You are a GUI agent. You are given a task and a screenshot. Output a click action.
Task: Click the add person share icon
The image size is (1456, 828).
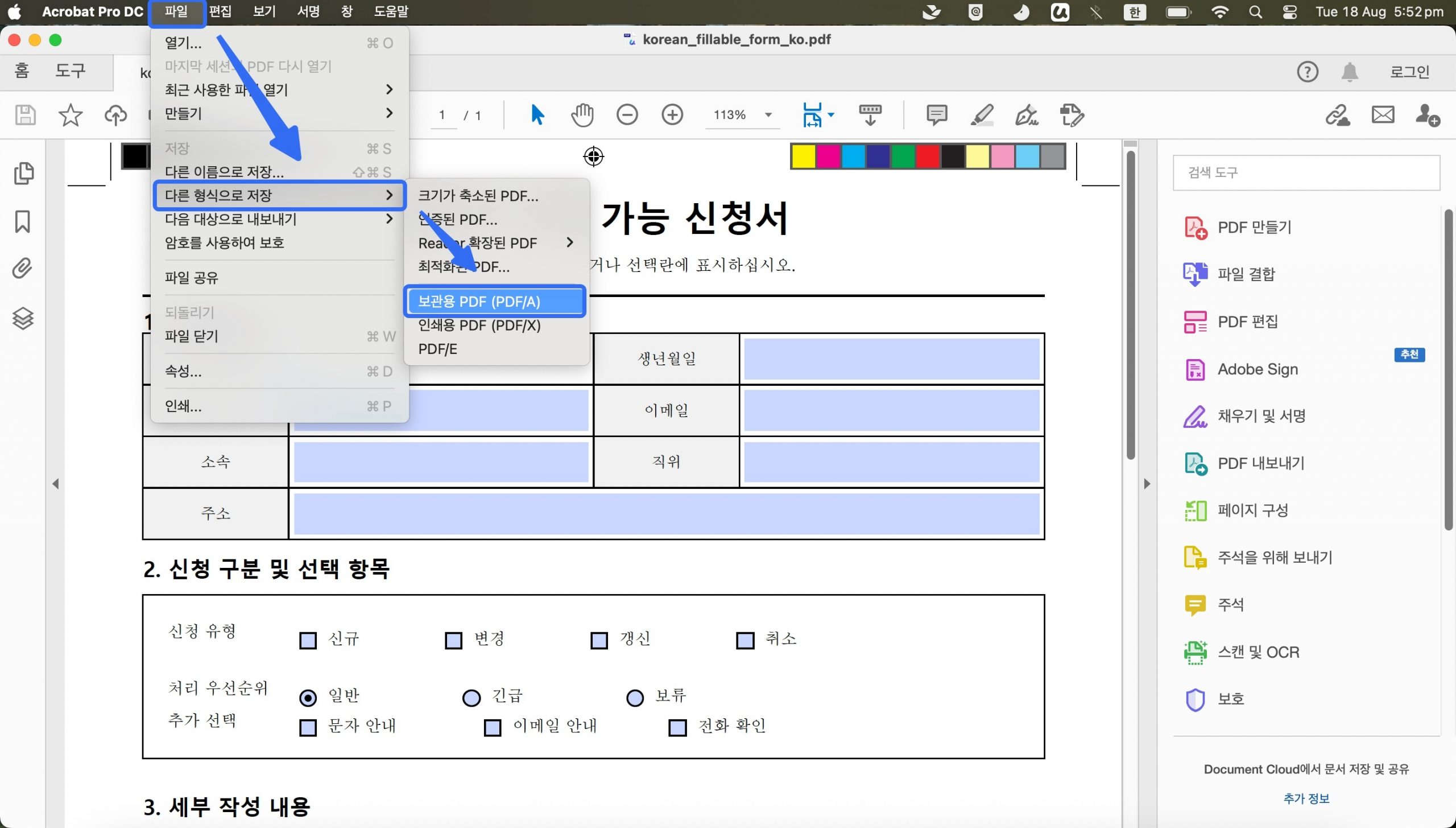pos(1428,115)
